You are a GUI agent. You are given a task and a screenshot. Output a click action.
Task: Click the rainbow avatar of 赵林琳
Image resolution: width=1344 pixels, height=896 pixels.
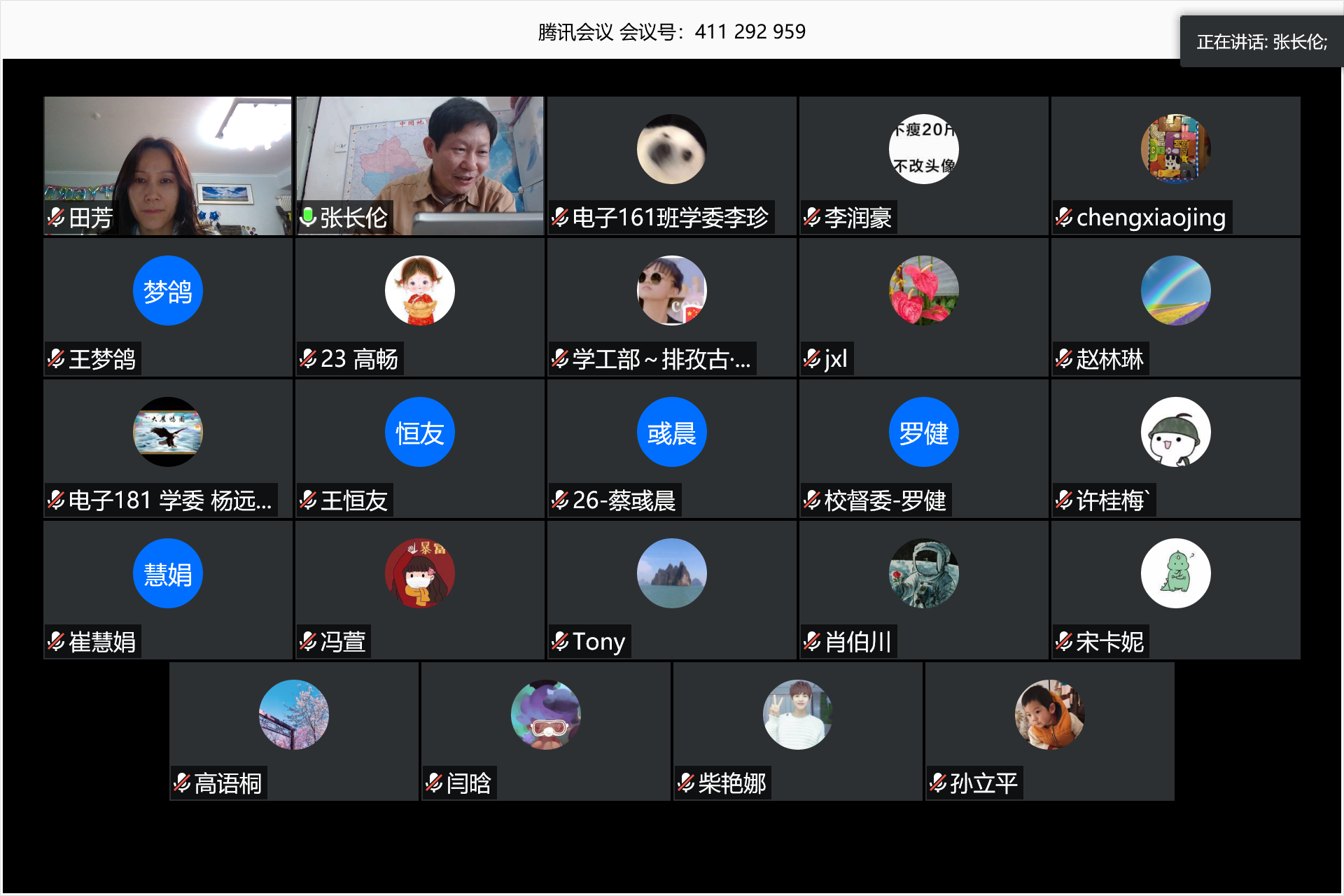pyautogui.click(x=1175, y=290)
